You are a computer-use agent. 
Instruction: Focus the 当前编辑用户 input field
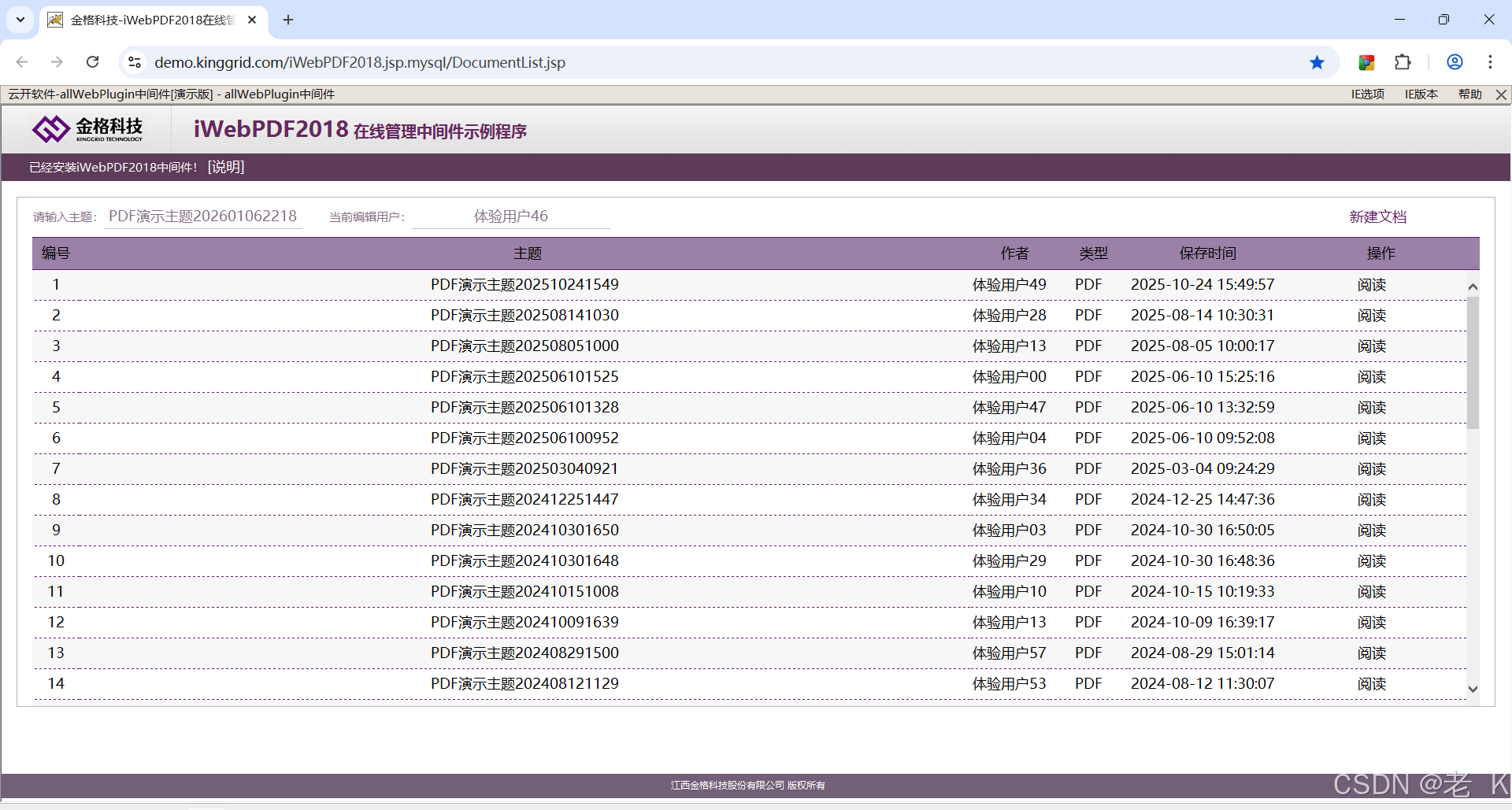(511, 216)
